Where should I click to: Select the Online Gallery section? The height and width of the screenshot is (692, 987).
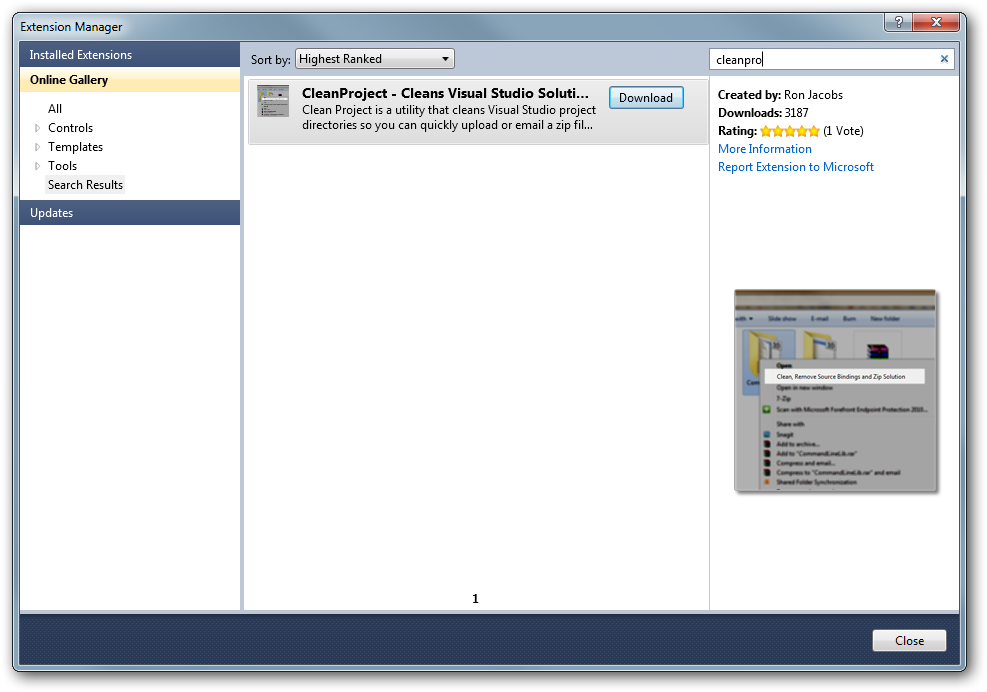click(x=69, y=80)
